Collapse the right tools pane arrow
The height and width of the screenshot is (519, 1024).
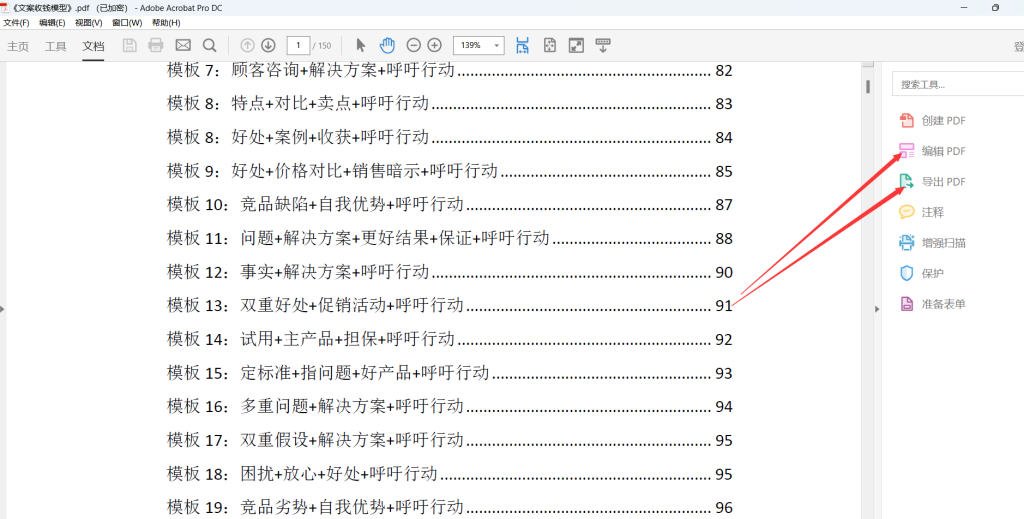tap(877, 309)
